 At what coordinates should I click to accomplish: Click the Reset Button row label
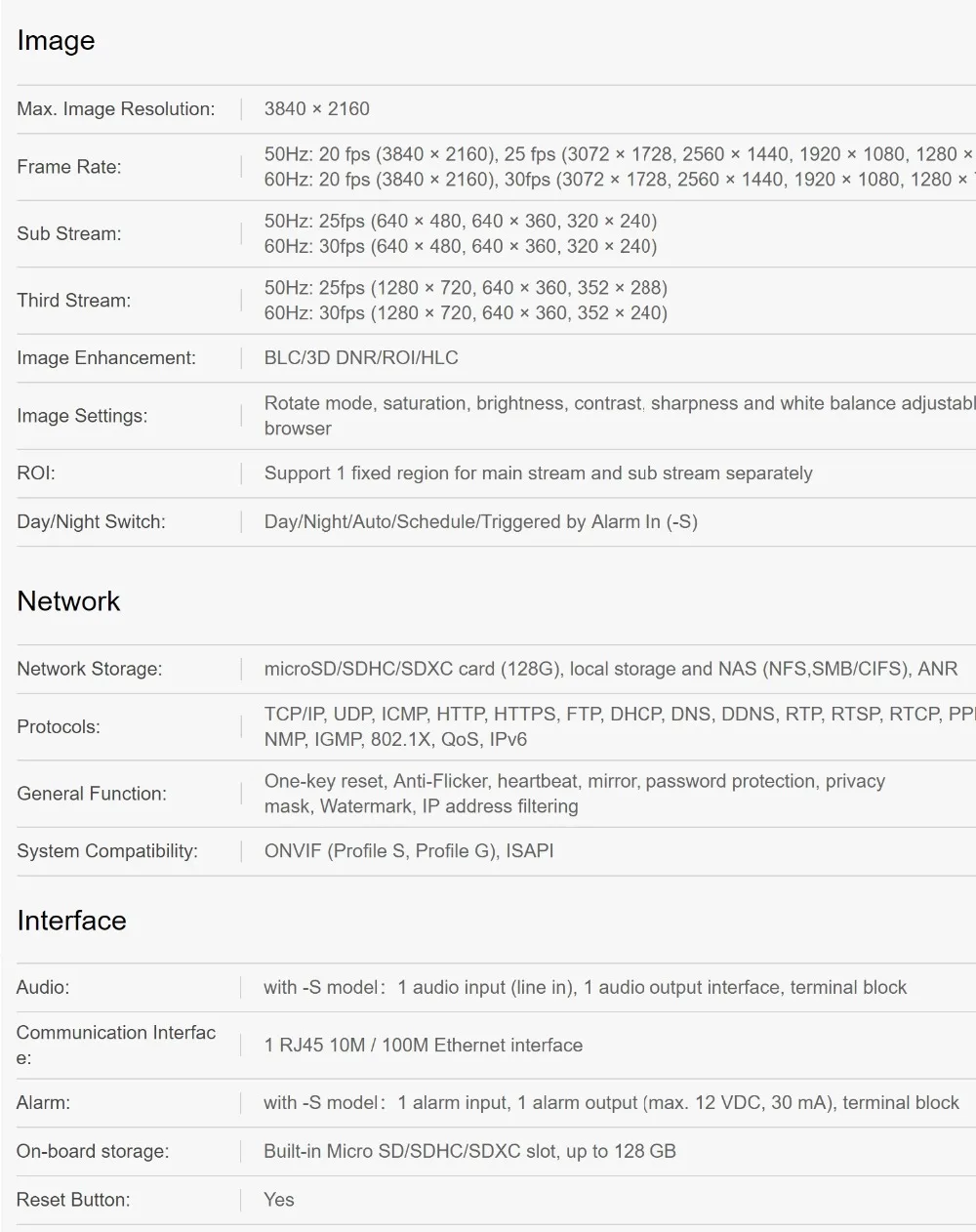click(x=73, y=1200)
